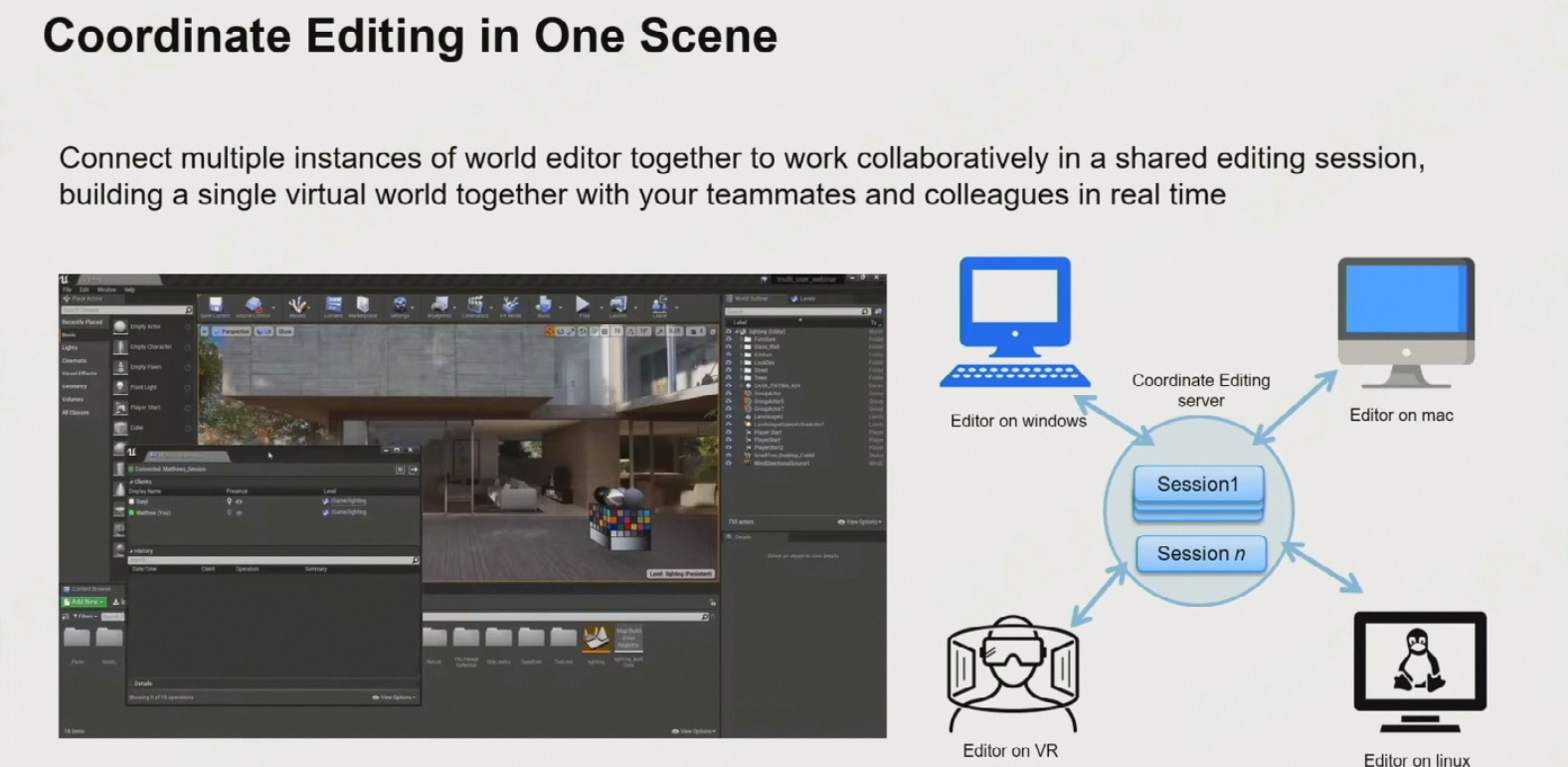Toggle the rotation snap angle icon
The width and height of the screenshot is (1568, 767).
[630, 331]
